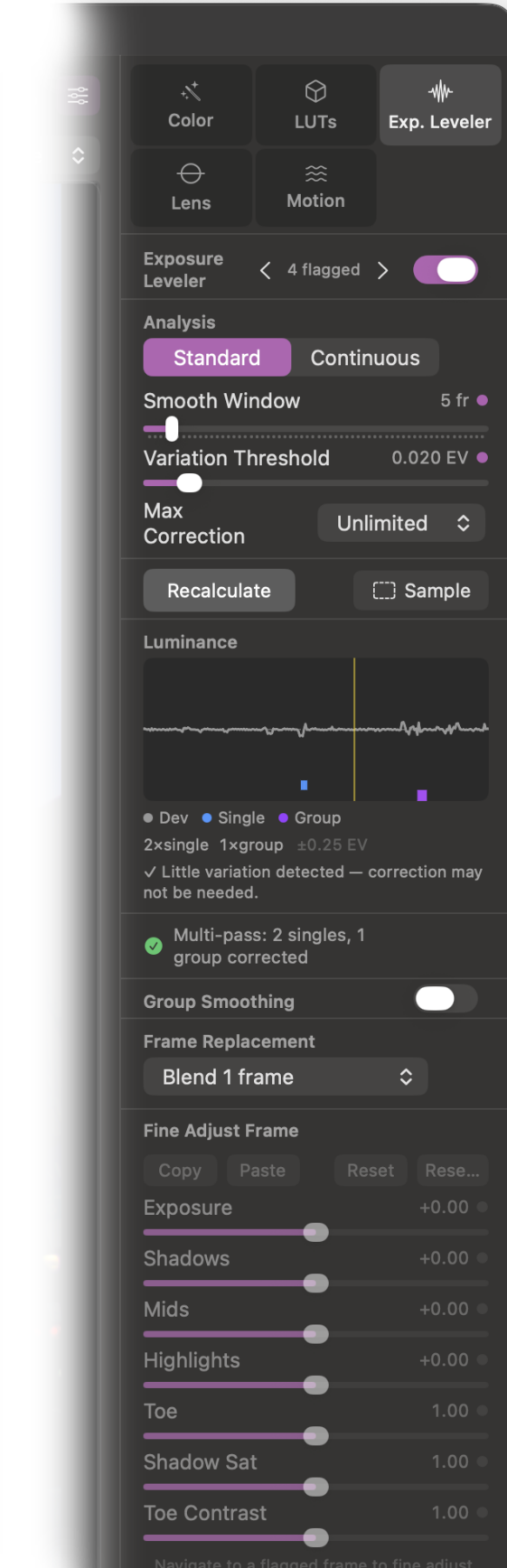Click the Shadows reset dot
The image size is (507, 1568).
pos(483,1257)
